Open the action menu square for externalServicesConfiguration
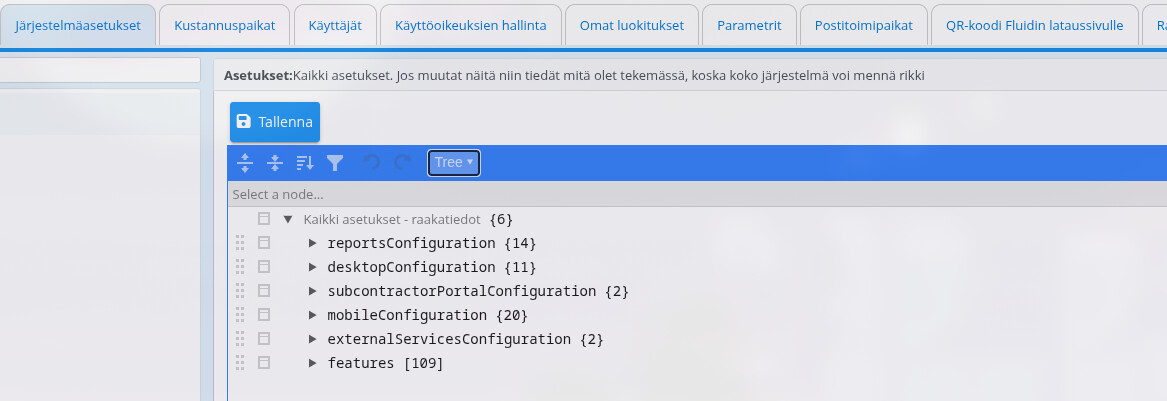Screen dimensions: 1167x401 [264, 339]
